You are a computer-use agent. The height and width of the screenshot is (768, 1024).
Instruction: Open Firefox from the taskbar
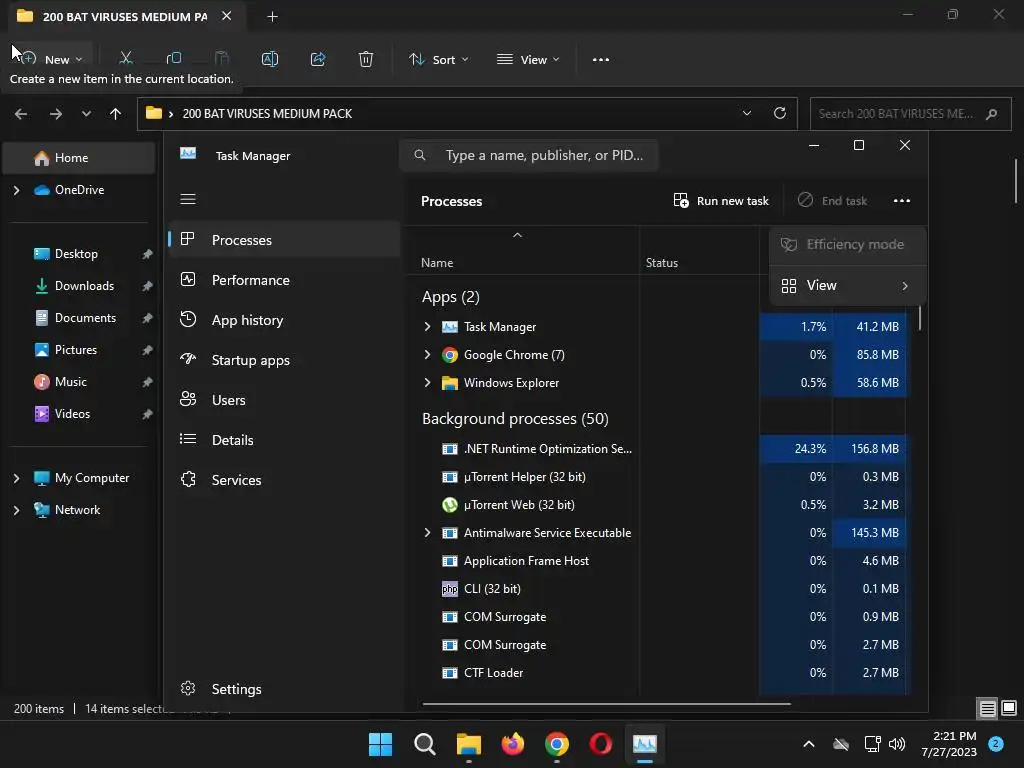[513, 744]
